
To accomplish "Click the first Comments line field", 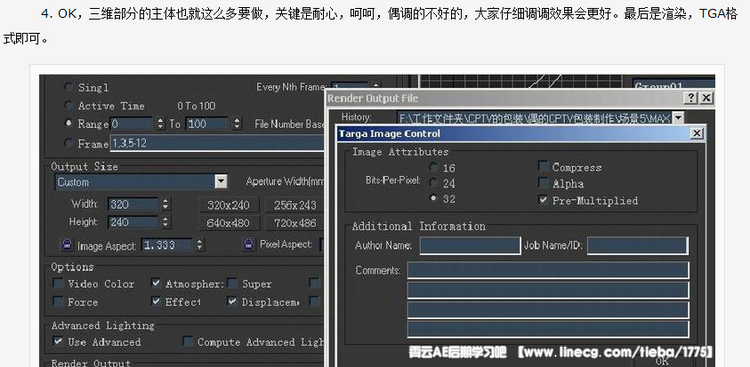I will (548, 270).
